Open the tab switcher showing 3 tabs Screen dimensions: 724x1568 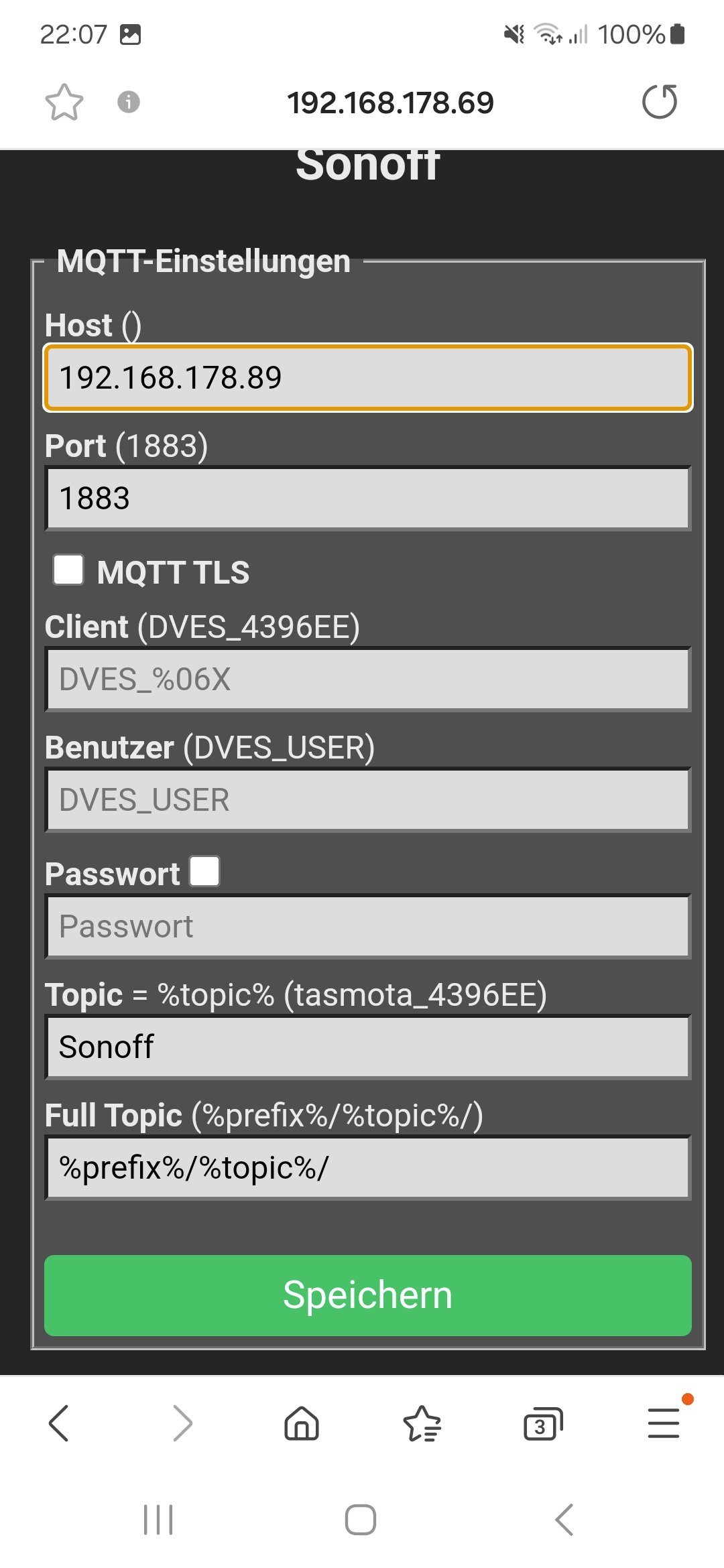click(x=542, y=1423)
